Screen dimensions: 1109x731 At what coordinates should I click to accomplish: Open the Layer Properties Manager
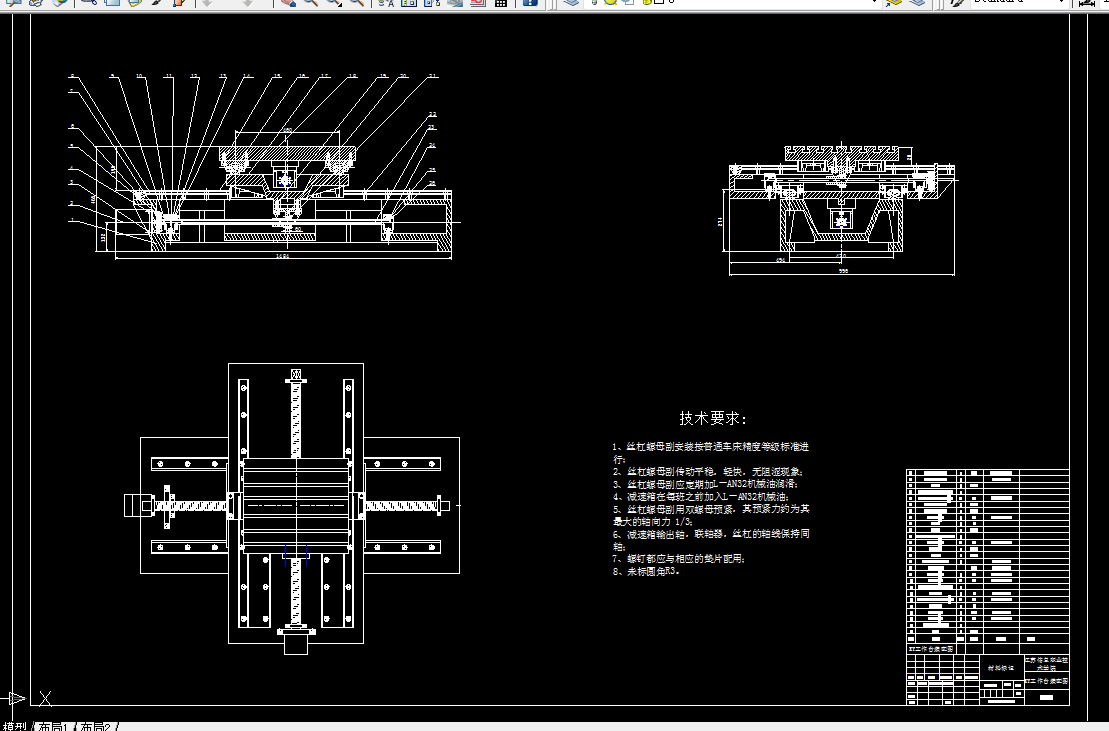[572, 4]
